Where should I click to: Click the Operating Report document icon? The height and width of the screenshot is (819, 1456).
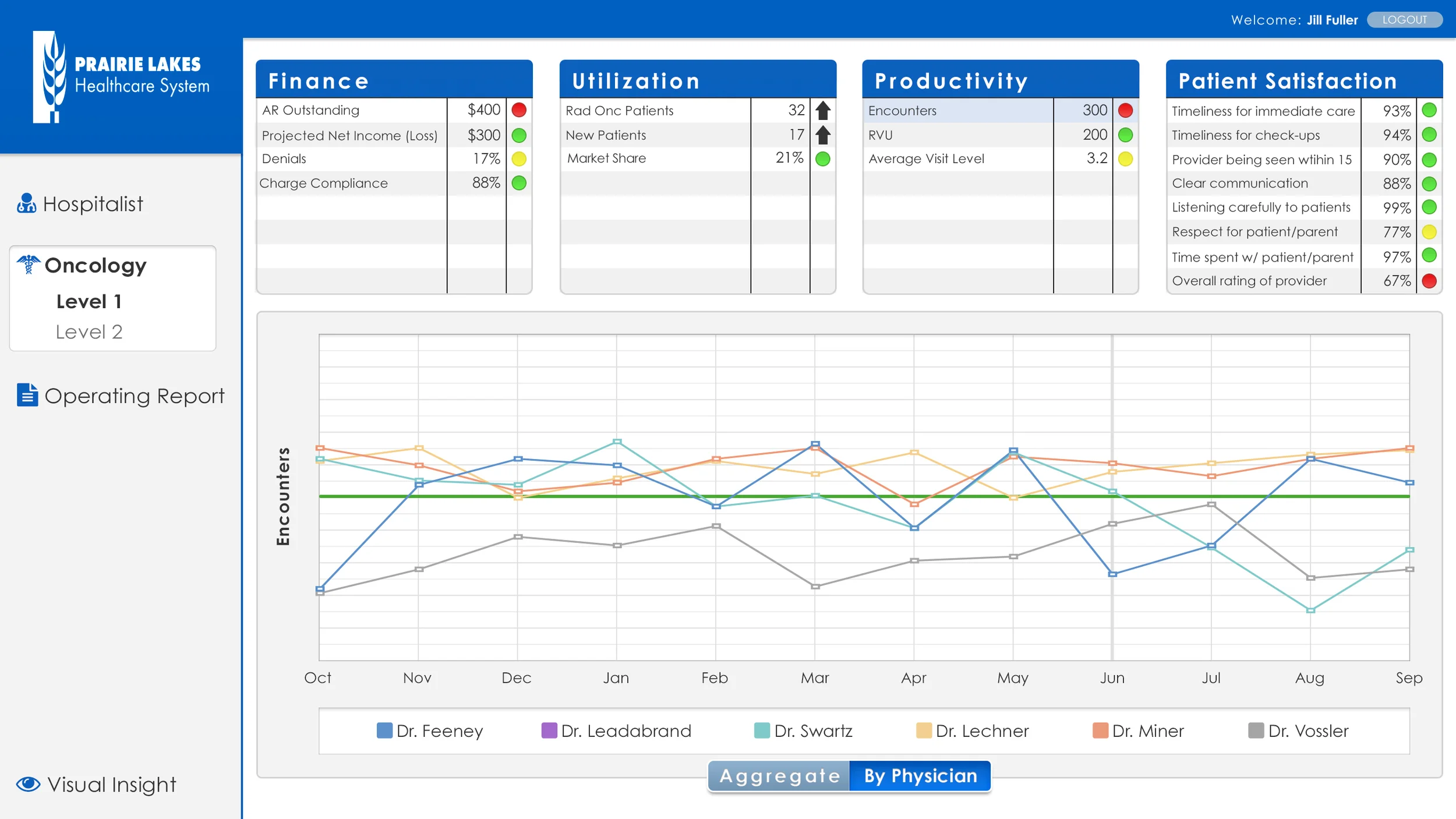[x=26, y=396]
